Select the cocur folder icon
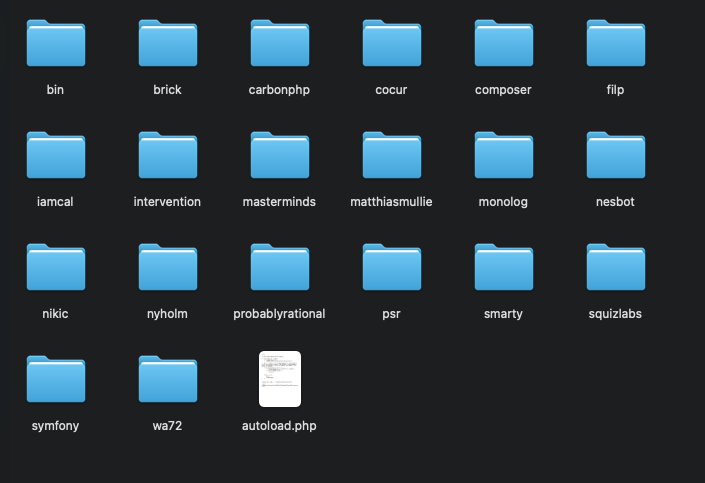Viewport: 705px width, 483px height. (x=392, y=43)
